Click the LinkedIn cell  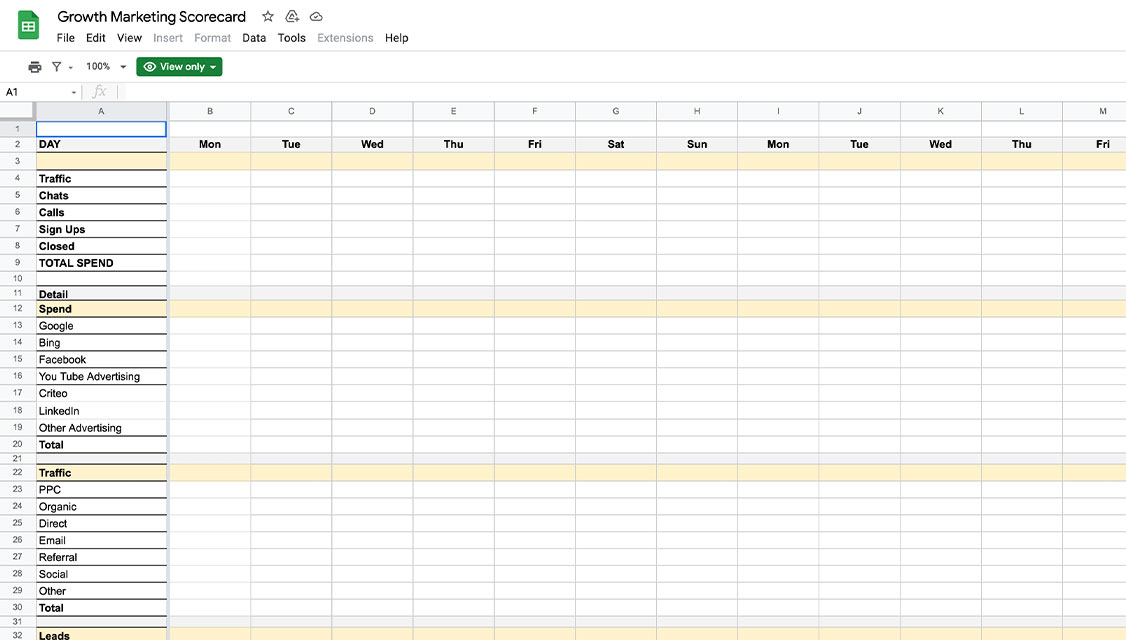[101, 411]
